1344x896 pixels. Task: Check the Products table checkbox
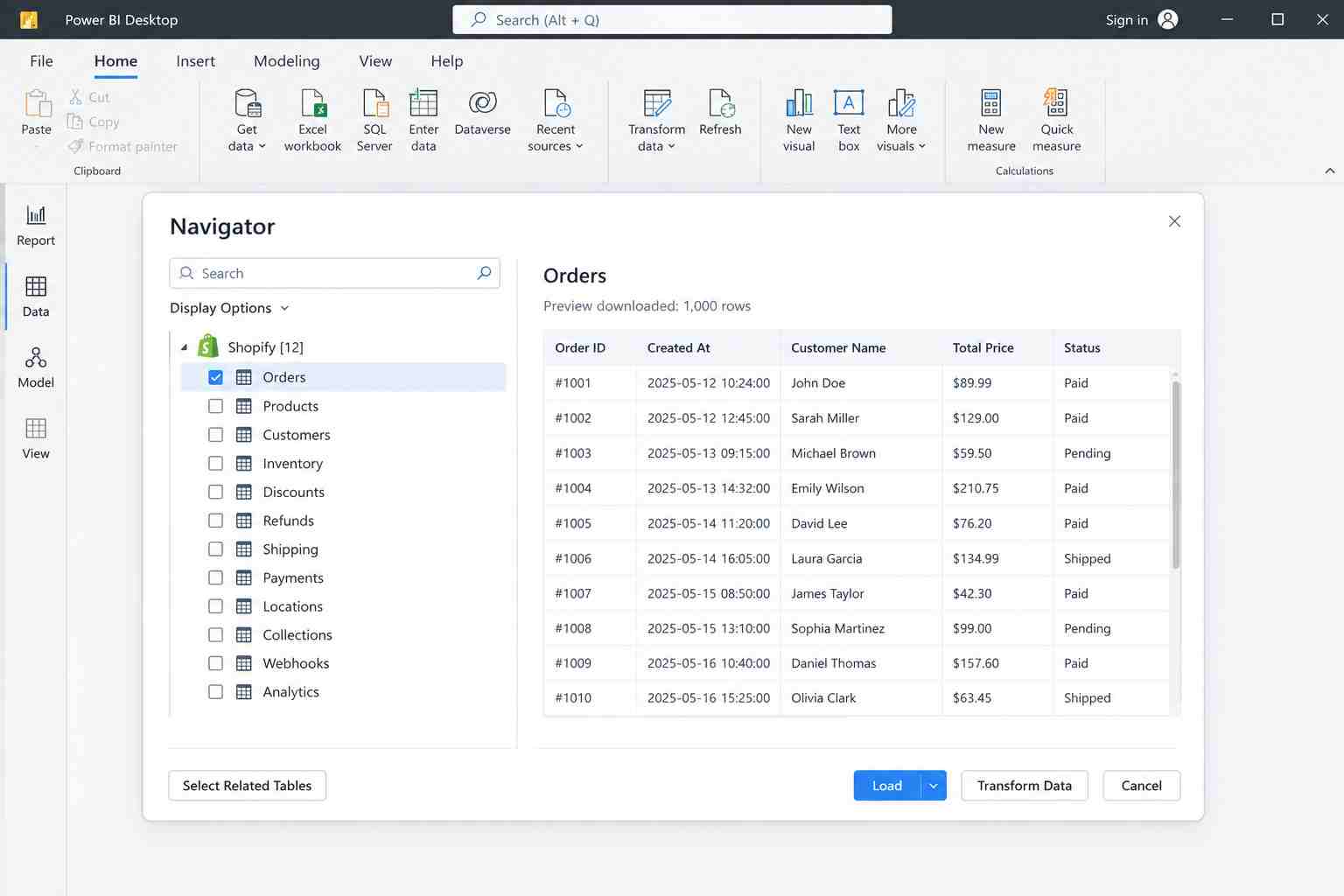[216, 406]
